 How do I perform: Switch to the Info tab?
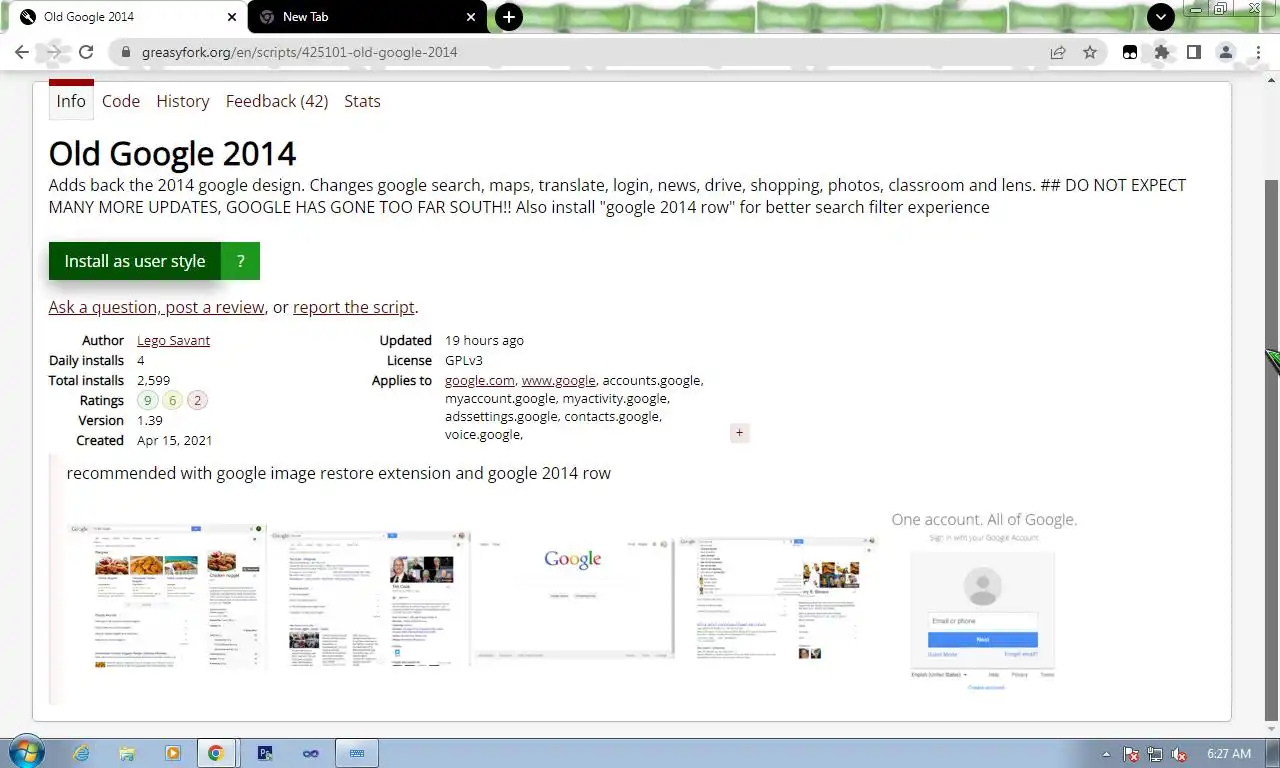71,101
